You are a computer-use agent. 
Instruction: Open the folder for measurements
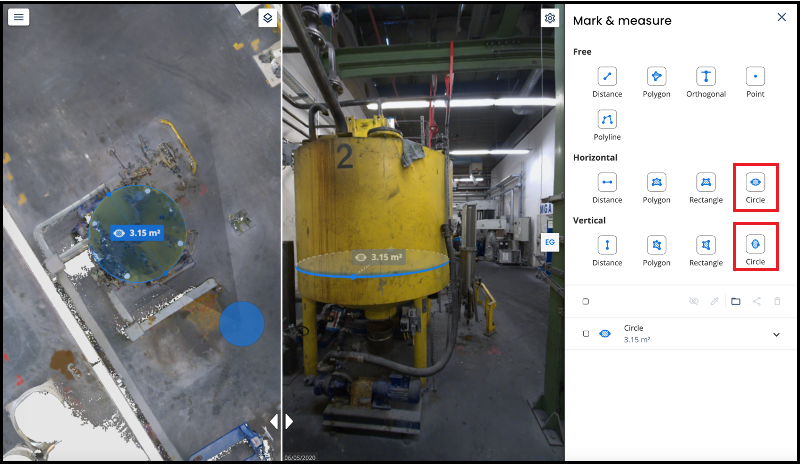735,302
